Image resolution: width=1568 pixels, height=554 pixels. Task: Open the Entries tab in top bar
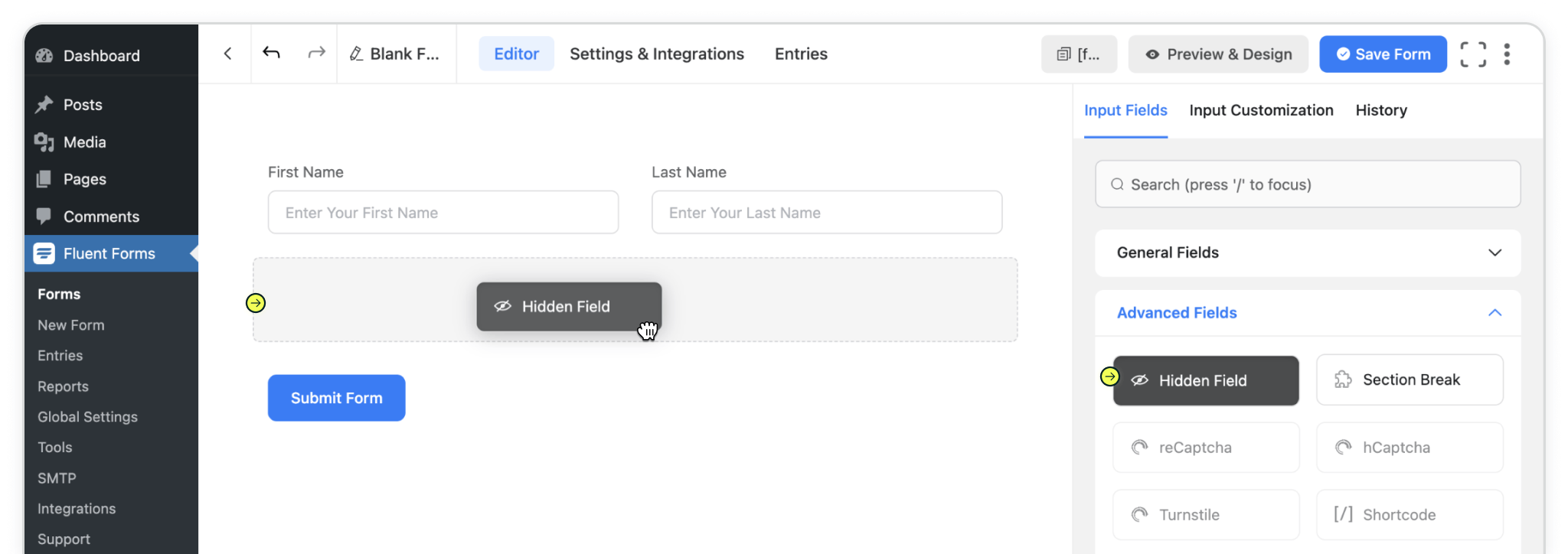801,54
